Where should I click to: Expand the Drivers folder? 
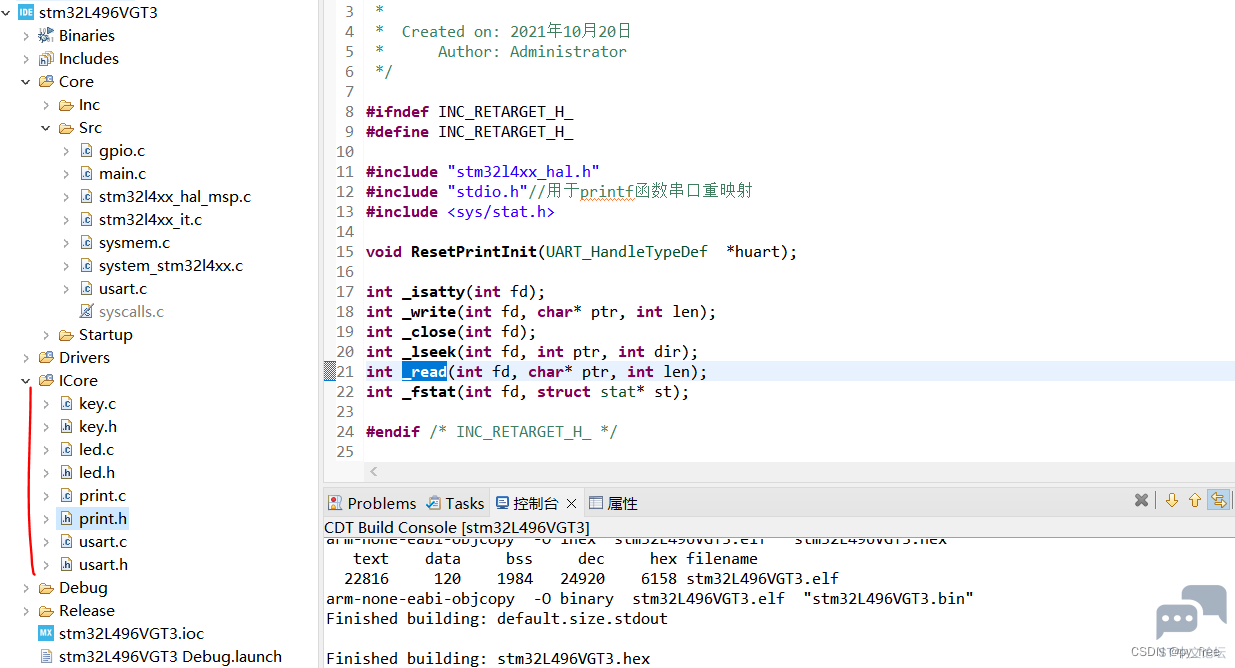coord(26,358)
